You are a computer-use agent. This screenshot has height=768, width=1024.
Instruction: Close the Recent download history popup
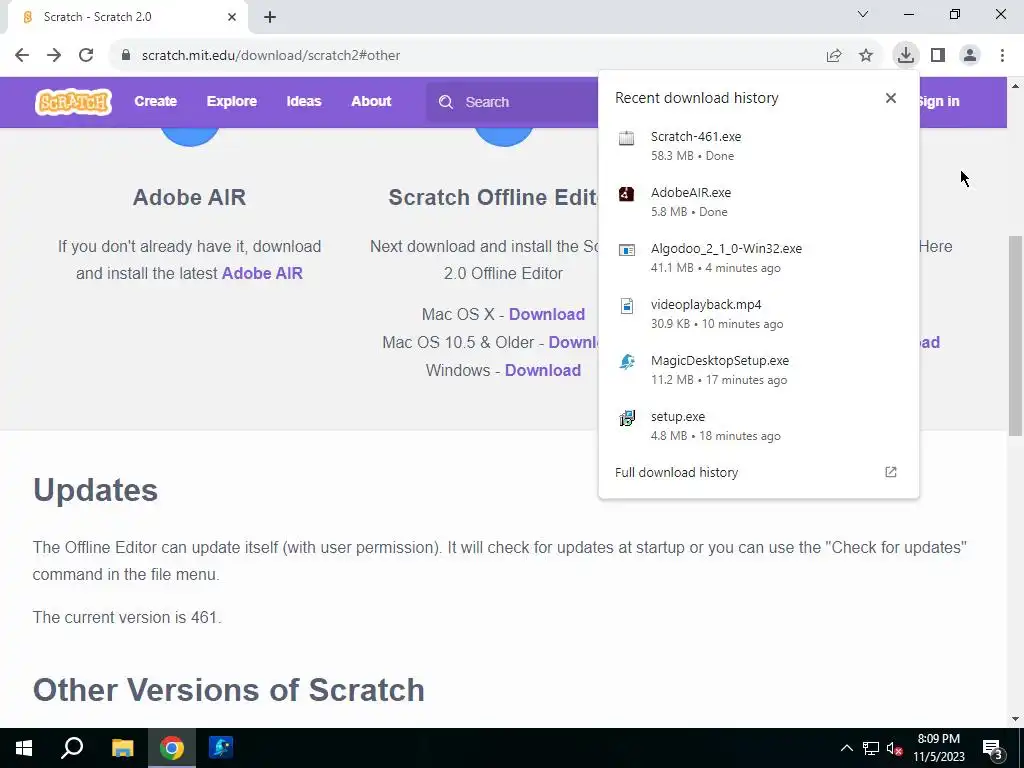pos(891,98)
